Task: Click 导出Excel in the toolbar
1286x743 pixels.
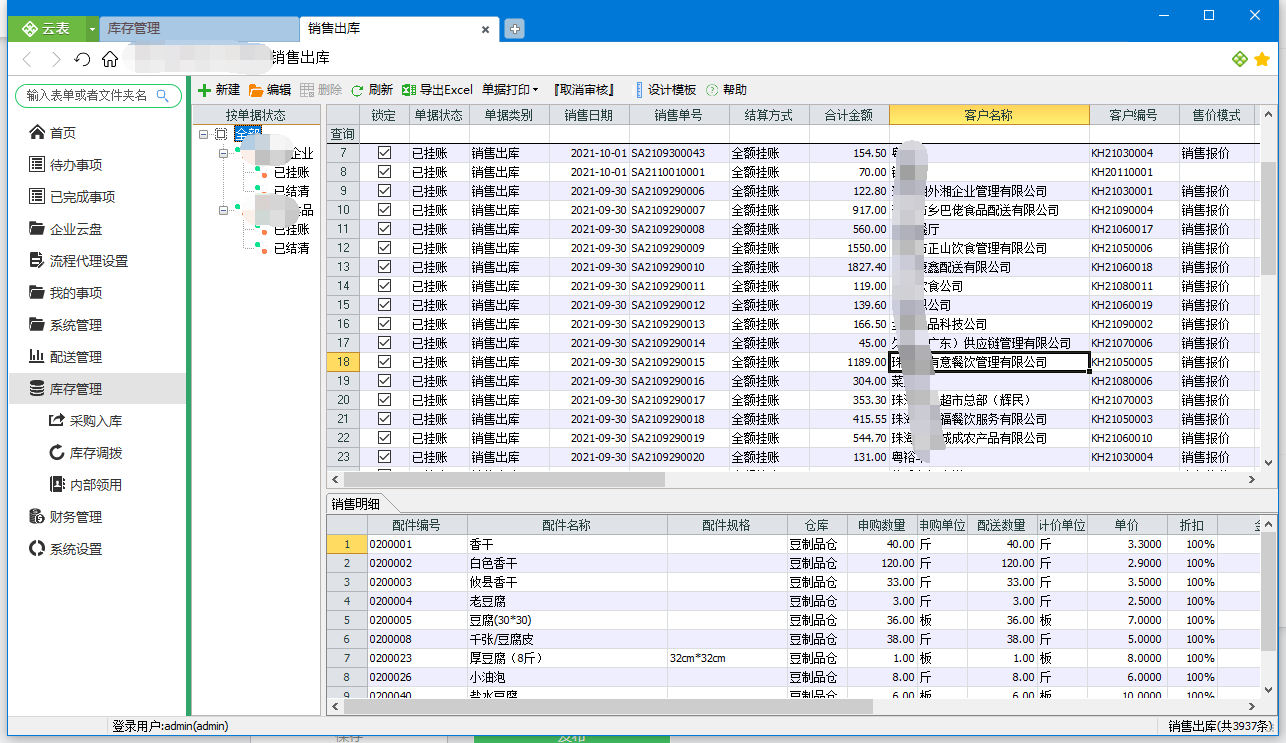Action: point(437,90)
